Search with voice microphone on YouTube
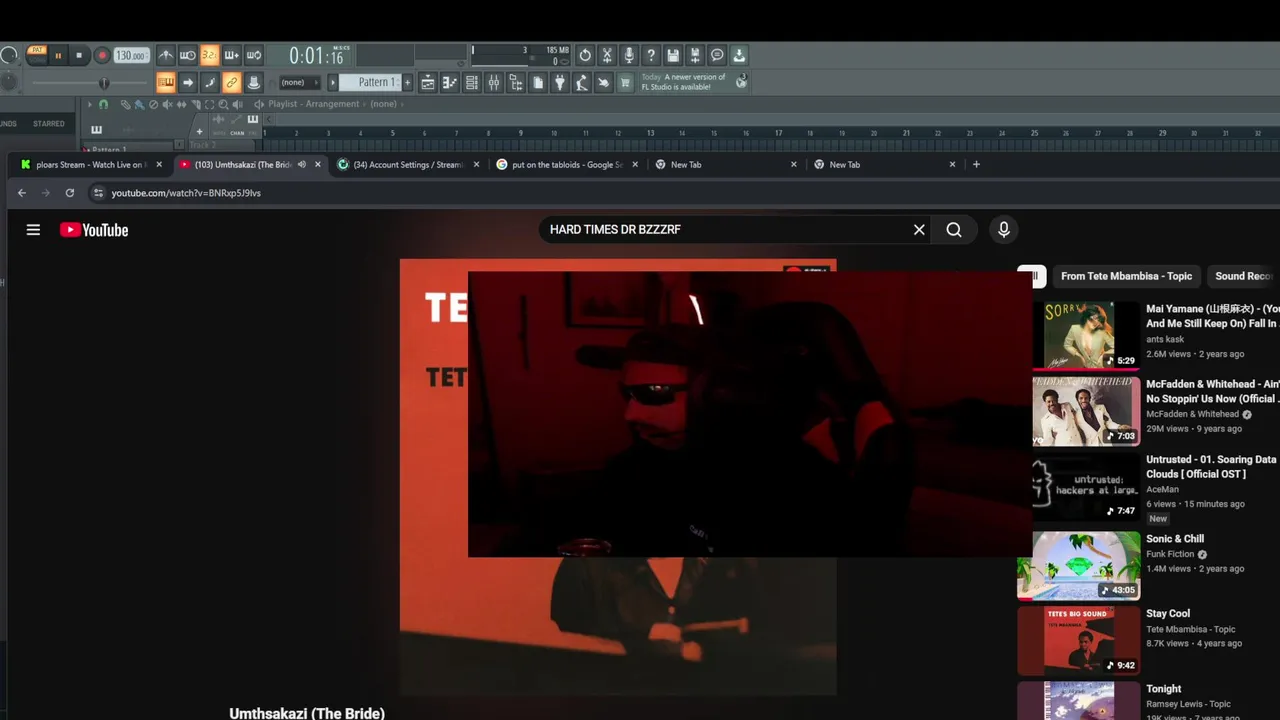The height and width of the screenshot is (720, 1280). pos(1004,230)
